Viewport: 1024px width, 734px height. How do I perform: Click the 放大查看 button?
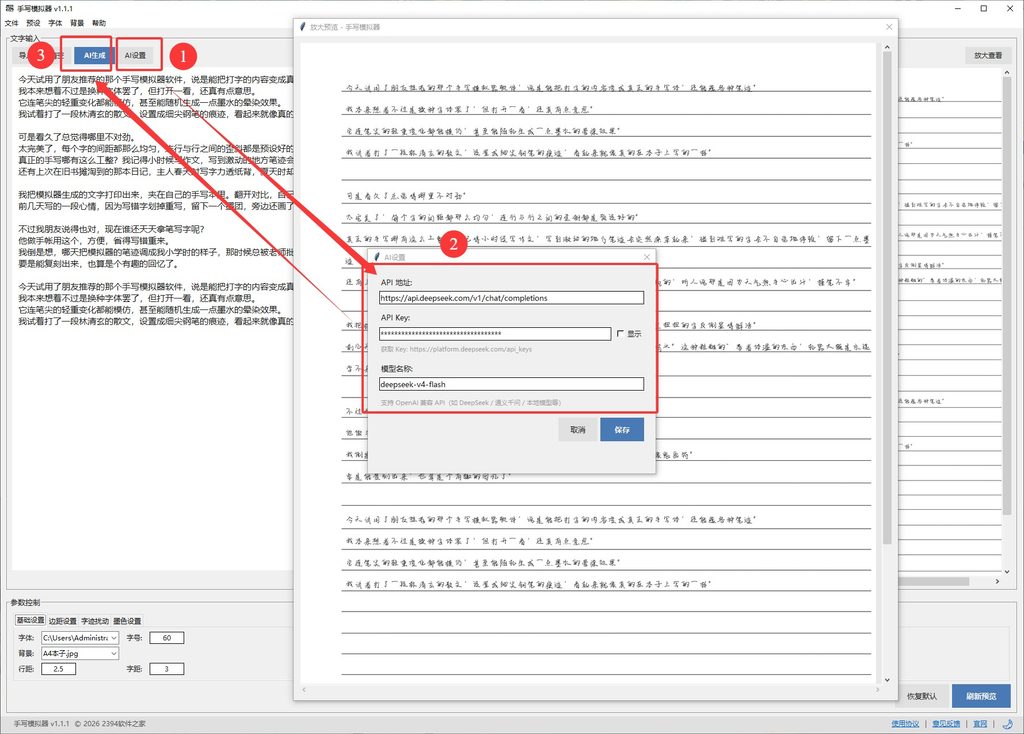987,56
